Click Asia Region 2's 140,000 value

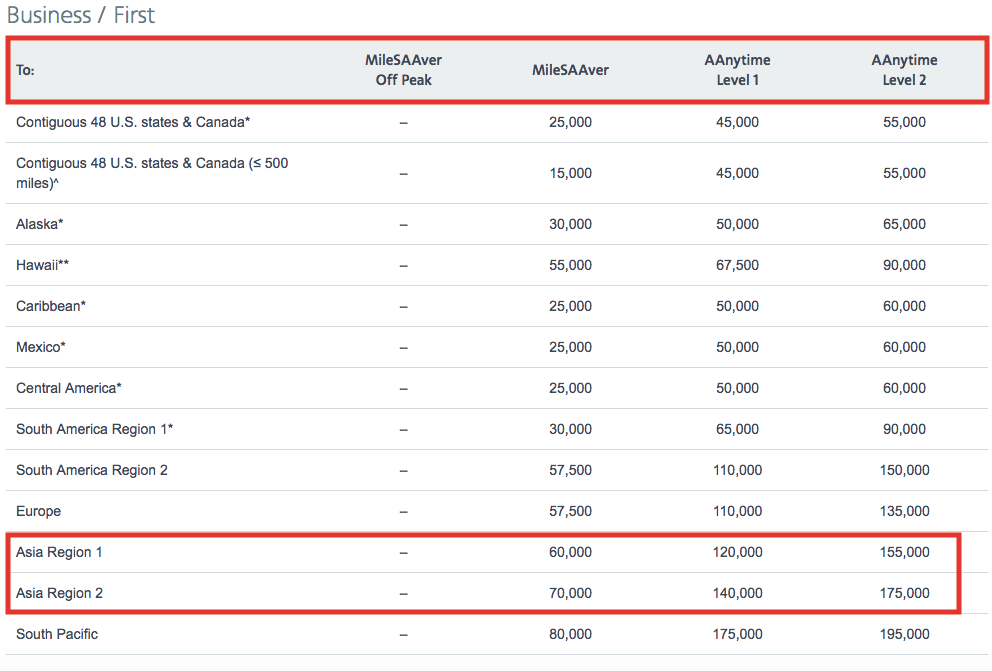738,594
